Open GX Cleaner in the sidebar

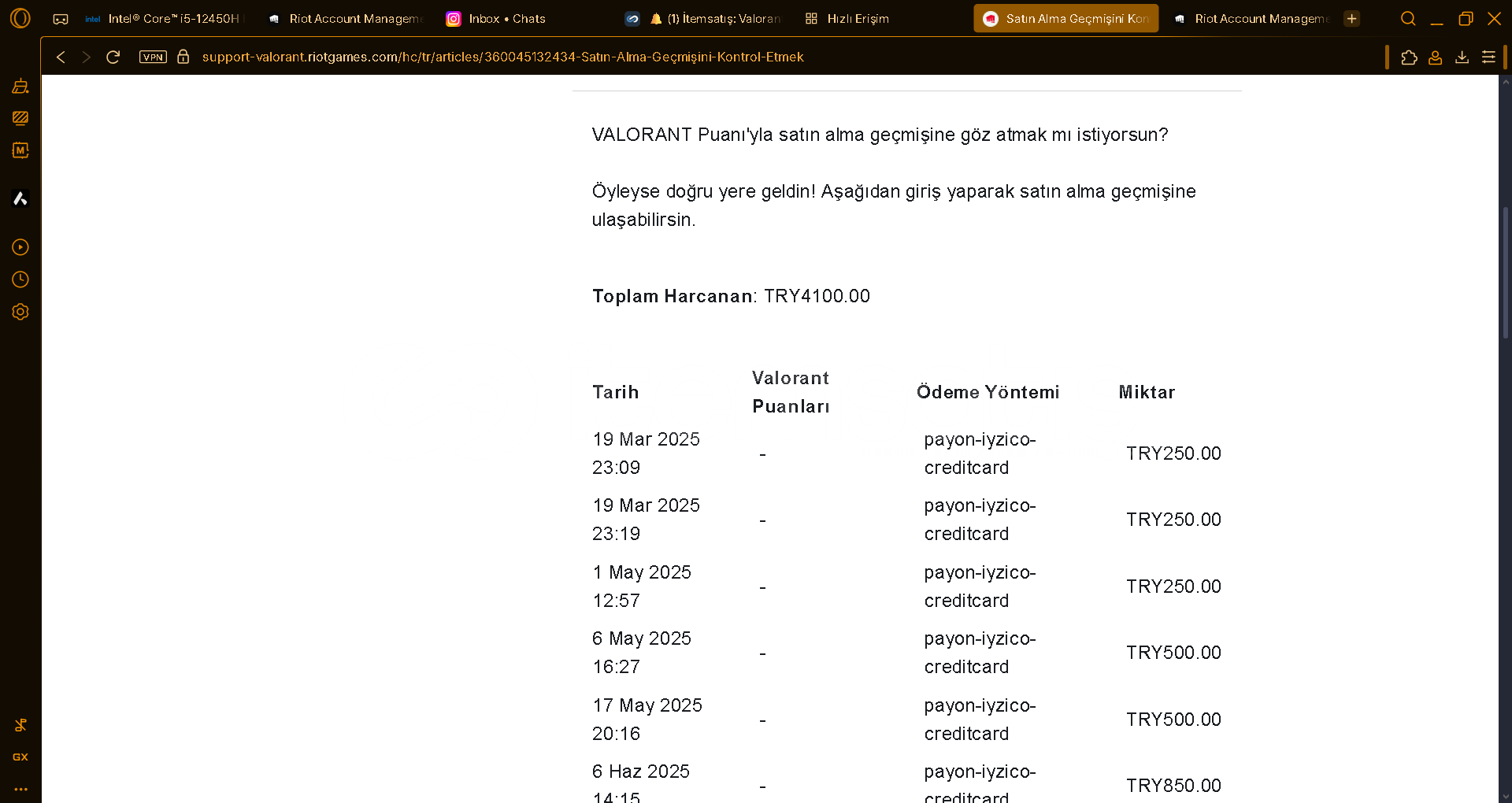[x=20, y=86]
